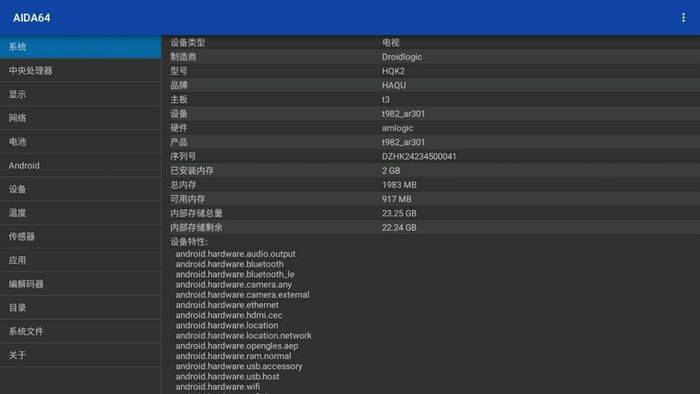Click the 设备特性 label
This screenshot has width=700, height=394.
click(188, 241)
